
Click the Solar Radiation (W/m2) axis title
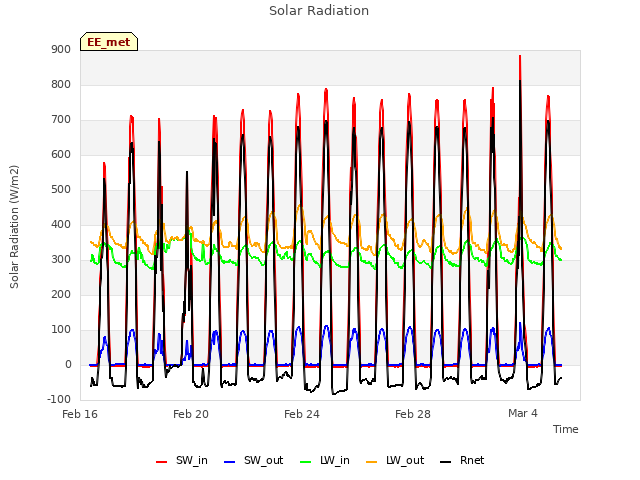point(14,227)
